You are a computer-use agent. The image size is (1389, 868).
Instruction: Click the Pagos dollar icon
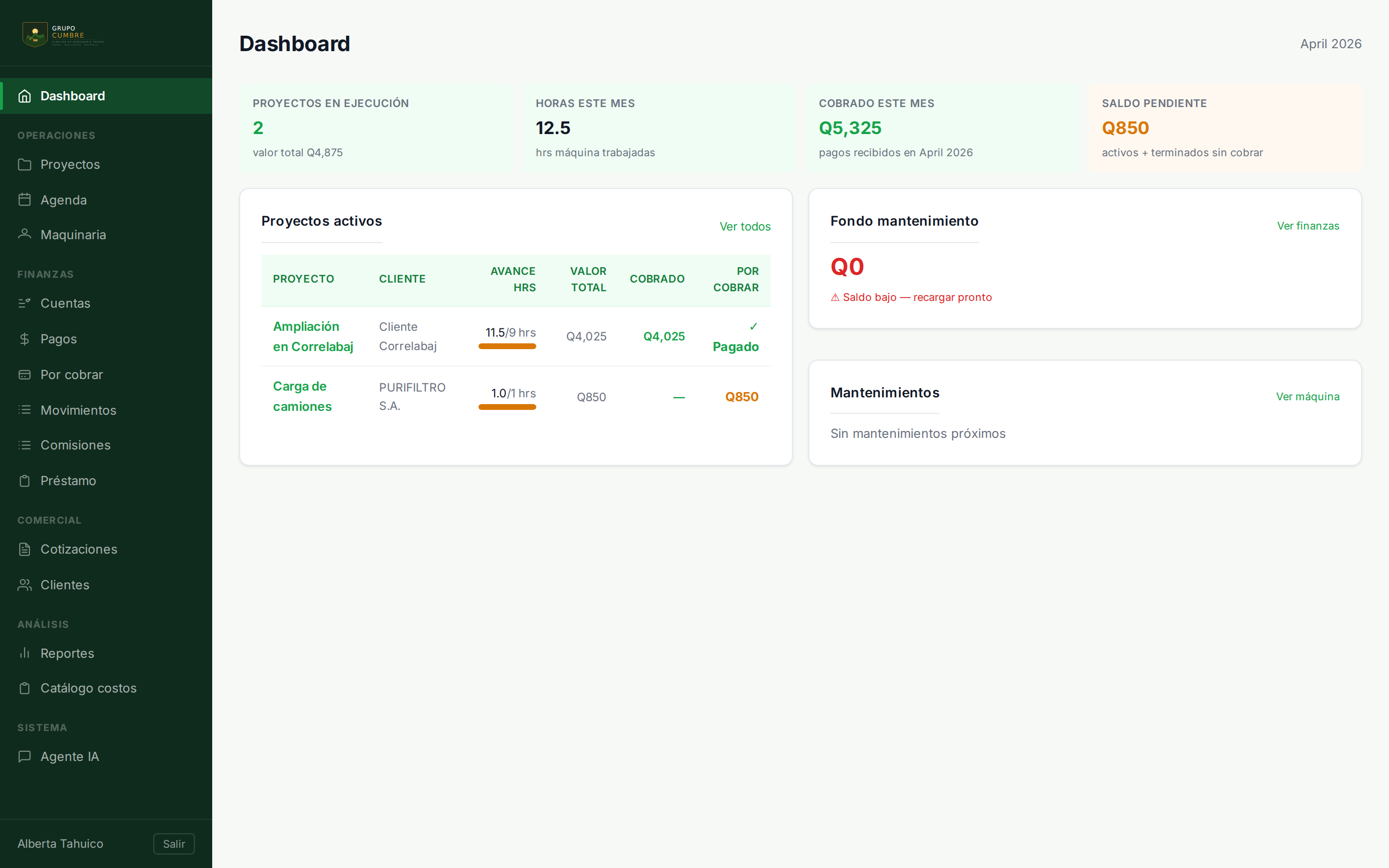(x=24, y=339)
